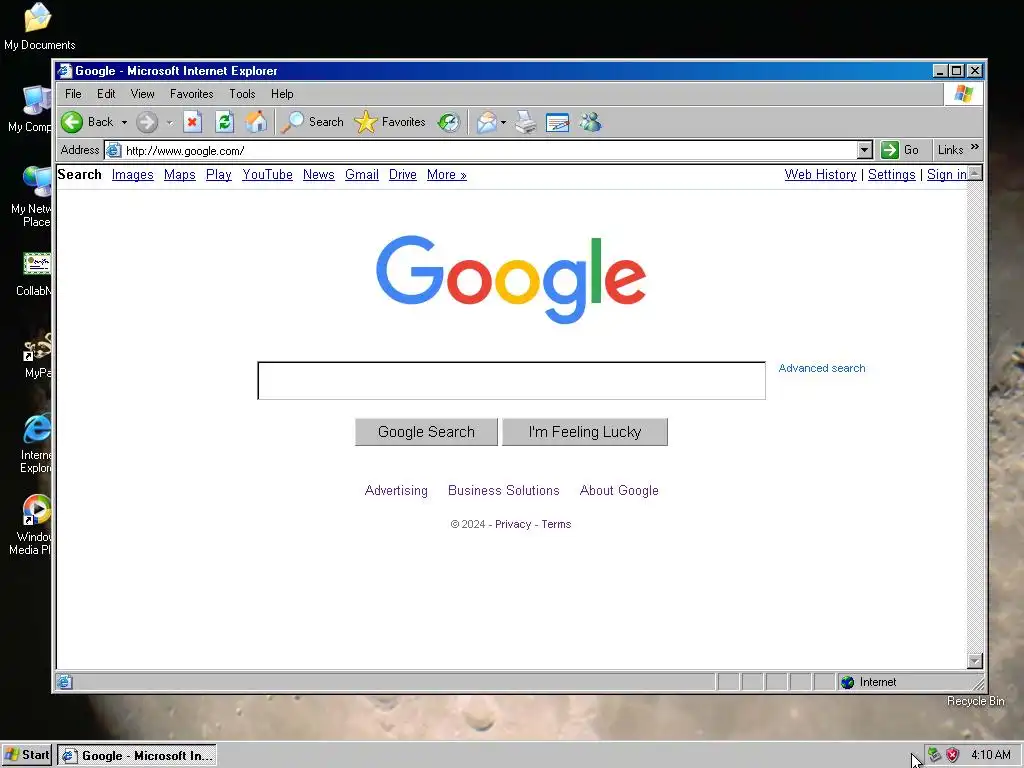Click the Windows flag logo in IE
The image size is (1024, 768).
(x=963, y=94)
